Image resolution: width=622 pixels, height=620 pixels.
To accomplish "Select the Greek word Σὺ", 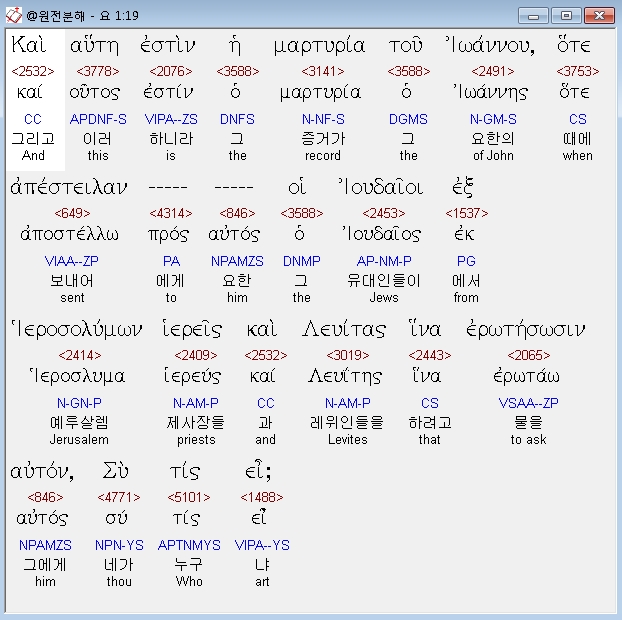I will (x=115, y=471).
